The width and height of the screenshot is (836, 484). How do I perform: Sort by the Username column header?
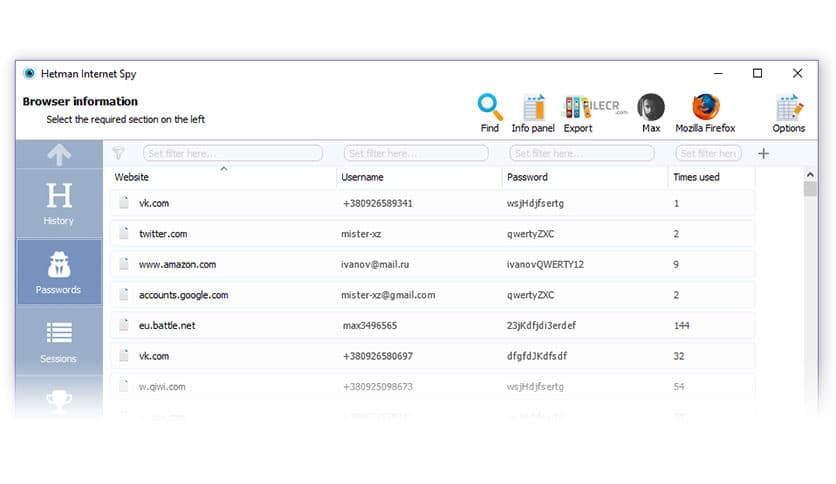tap(362, 177)
